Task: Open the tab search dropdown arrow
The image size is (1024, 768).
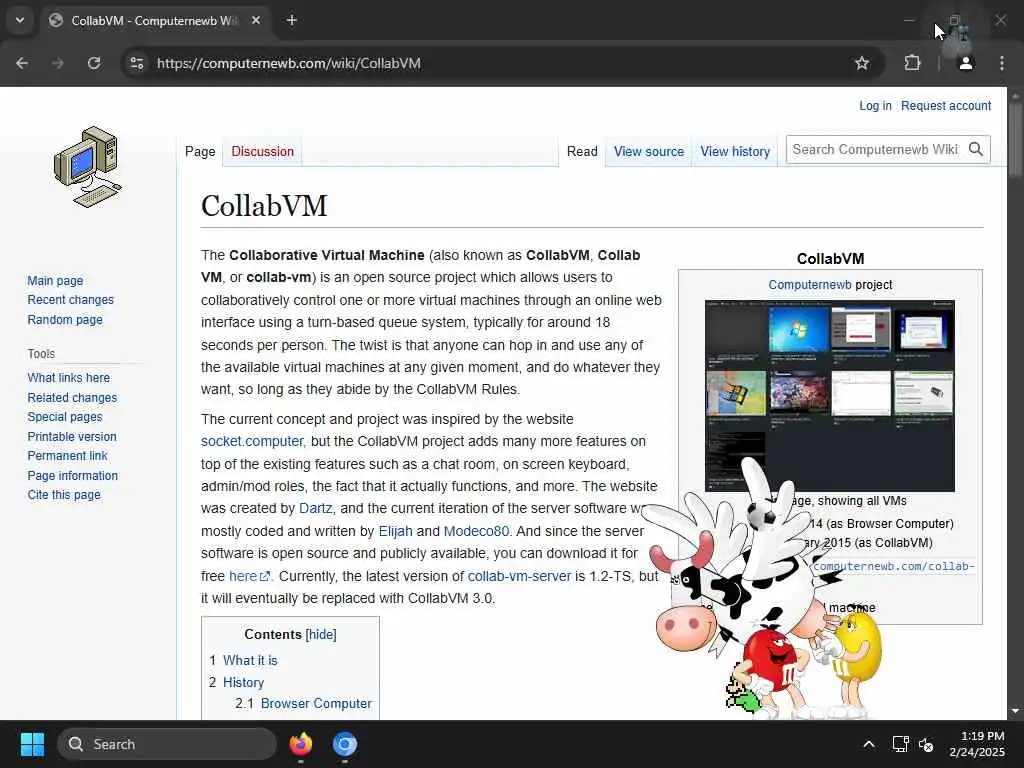Action: pyautogui.click(x=20, y=20)
